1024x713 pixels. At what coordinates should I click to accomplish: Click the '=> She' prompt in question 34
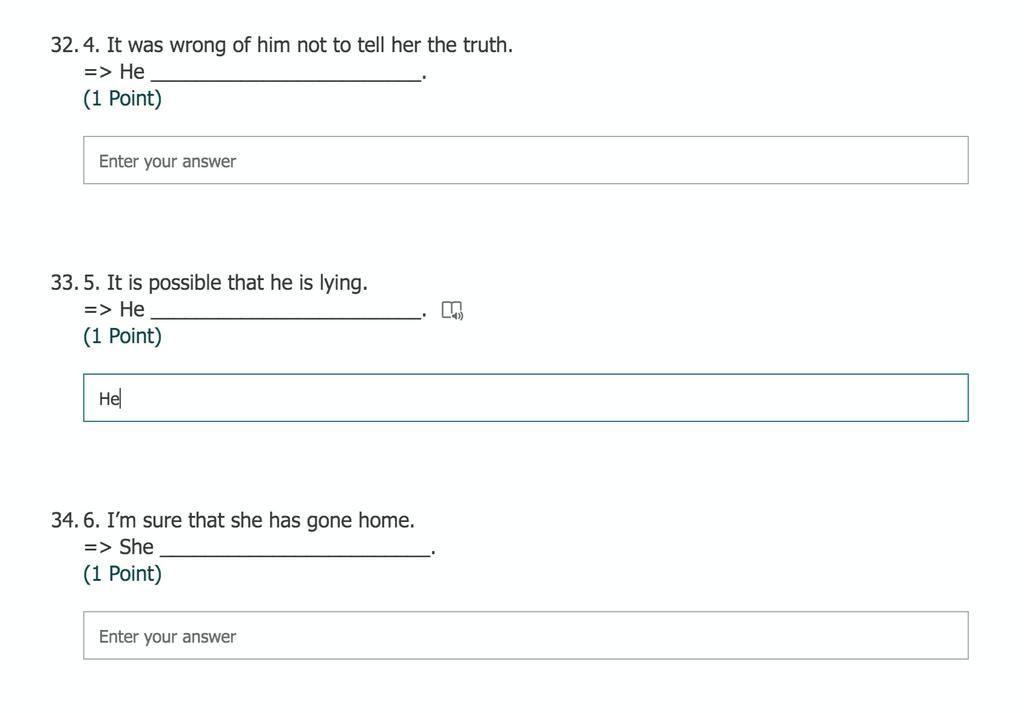coord(119,547)
